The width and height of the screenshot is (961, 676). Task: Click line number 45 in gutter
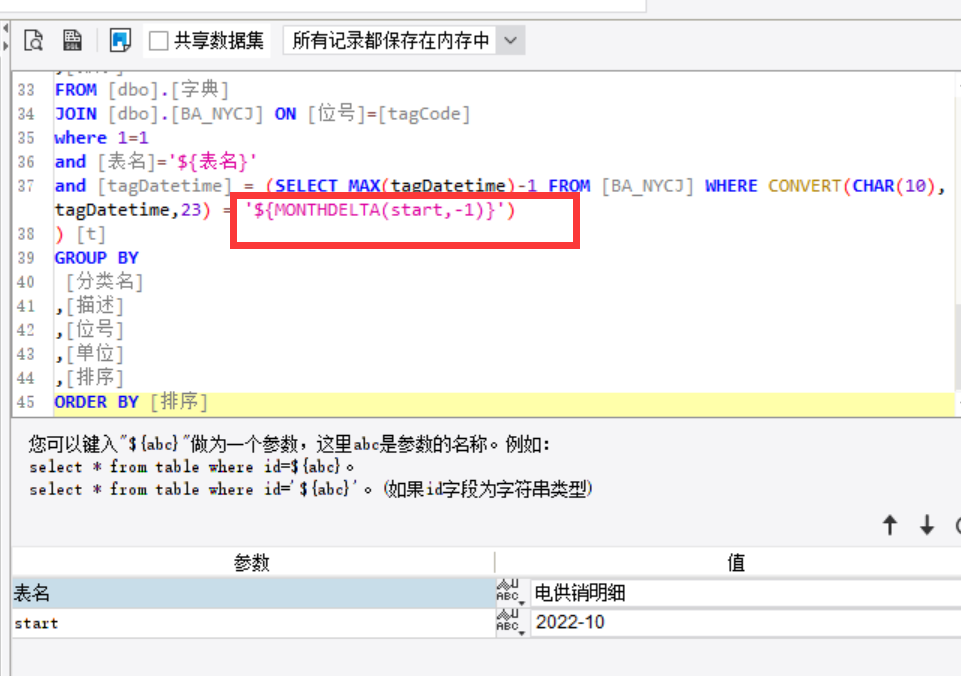(26, 403)
